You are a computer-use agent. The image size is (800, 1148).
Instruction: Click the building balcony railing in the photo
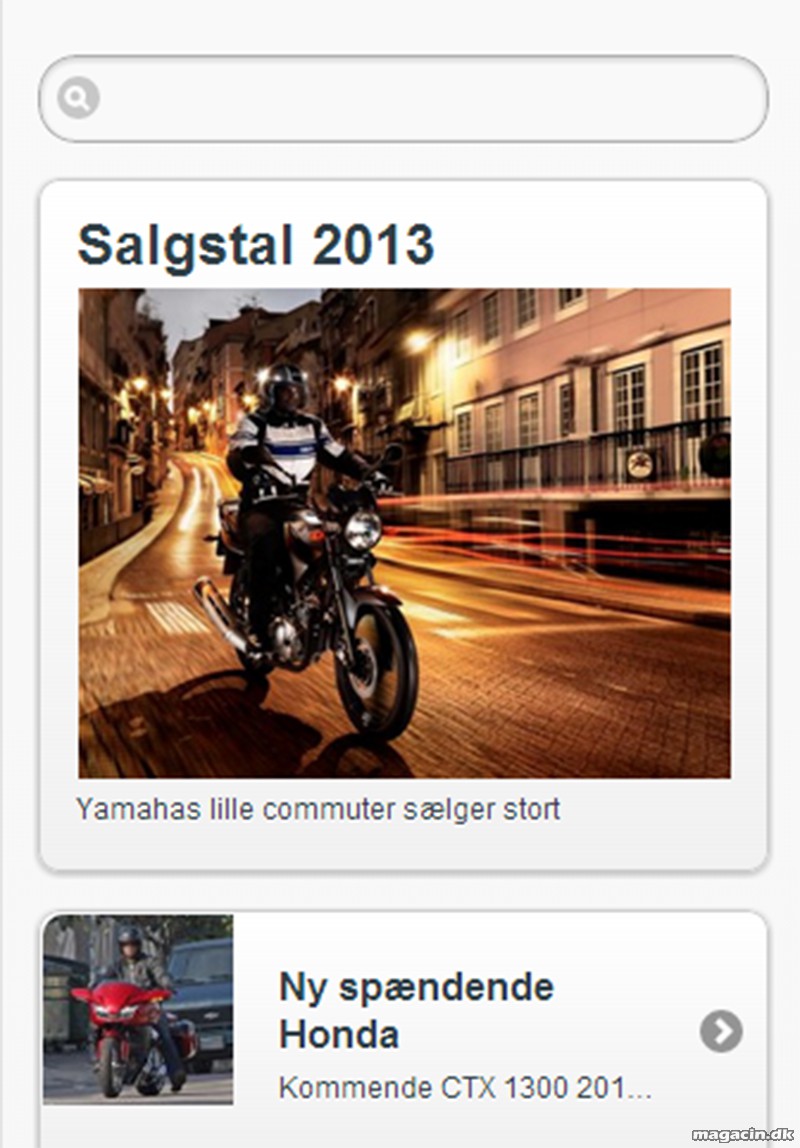pyautogui.click(x=588, y=456)
